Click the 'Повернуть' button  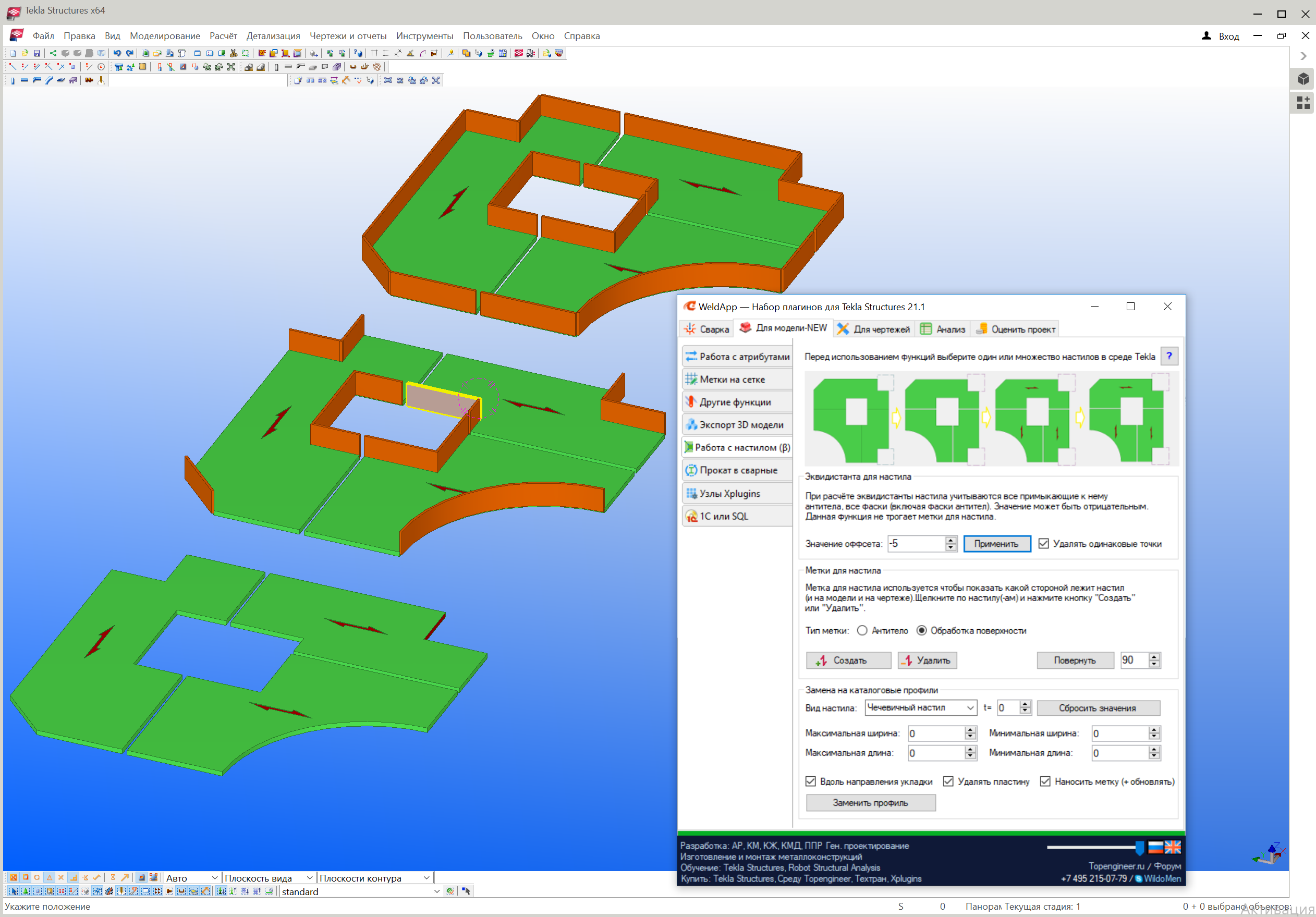coord(1075,660)
